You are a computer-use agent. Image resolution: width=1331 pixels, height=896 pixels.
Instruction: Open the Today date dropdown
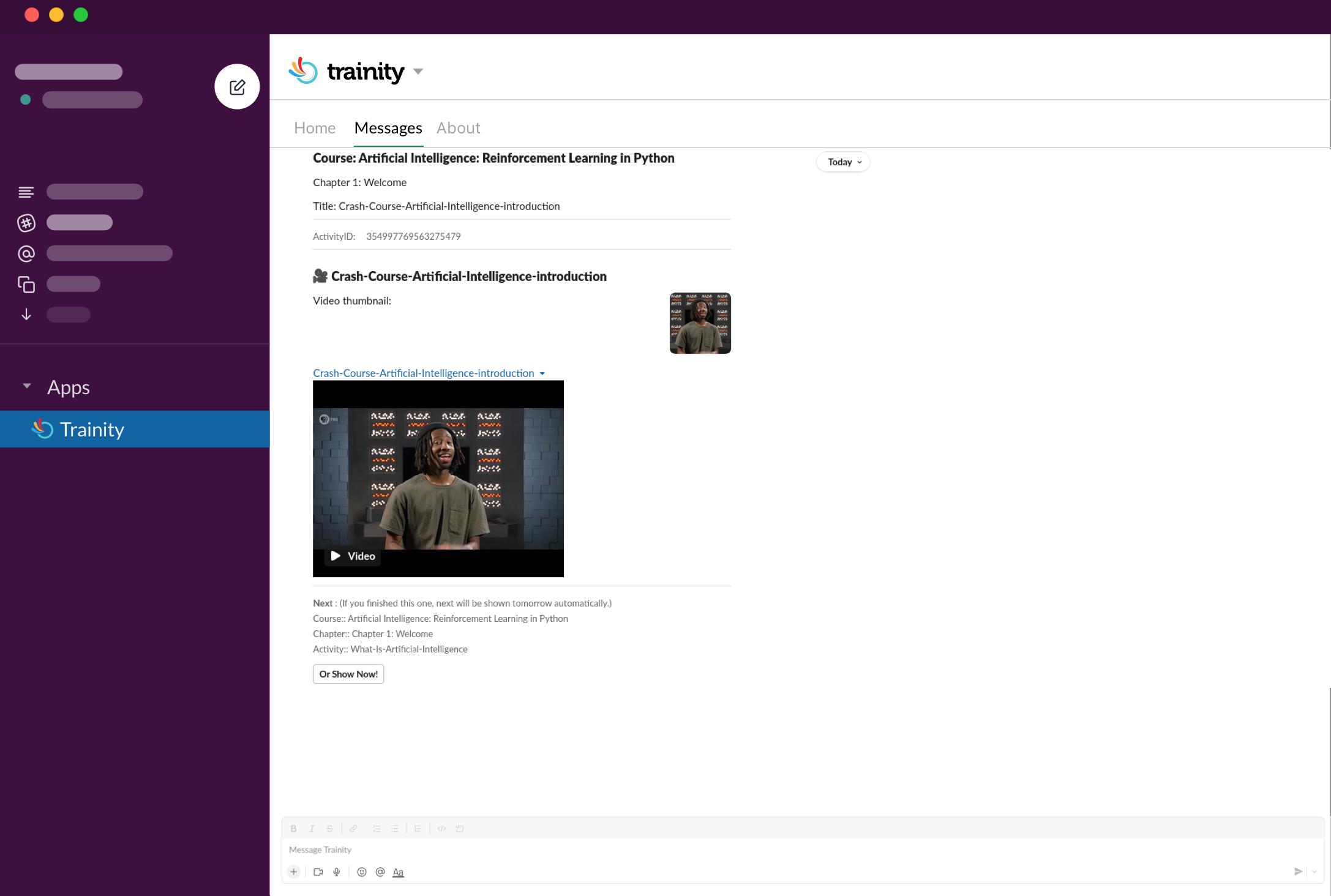(844, 162)
